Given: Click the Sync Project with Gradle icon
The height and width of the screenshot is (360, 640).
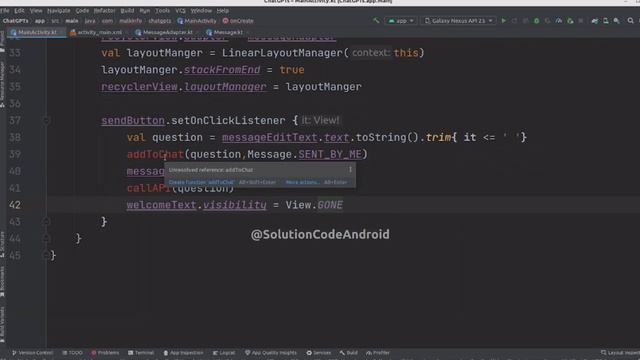Looking at the screenshot, I should 595,20.
